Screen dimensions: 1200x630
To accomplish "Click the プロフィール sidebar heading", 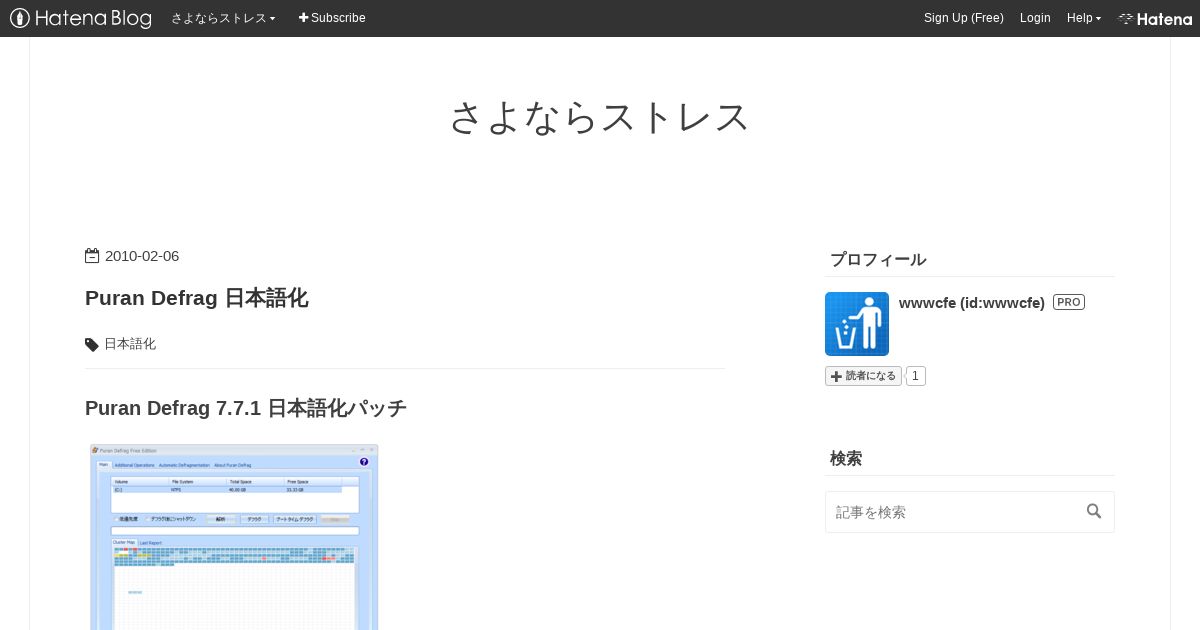I will click(x=878, y=260).
